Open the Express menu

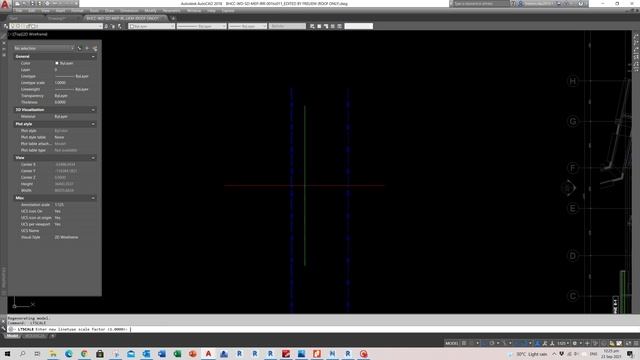228,11
